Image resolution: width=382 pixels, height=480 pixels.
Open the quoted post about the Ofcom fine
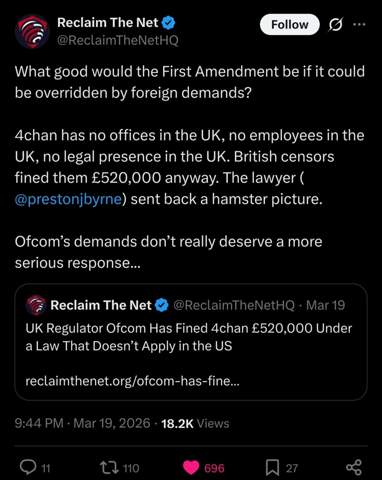(191, 342)
